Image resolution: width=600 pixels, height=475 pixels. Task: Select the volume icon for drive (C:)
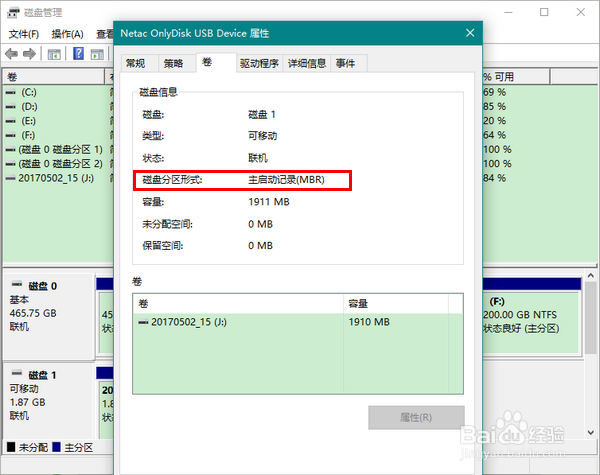11,92
